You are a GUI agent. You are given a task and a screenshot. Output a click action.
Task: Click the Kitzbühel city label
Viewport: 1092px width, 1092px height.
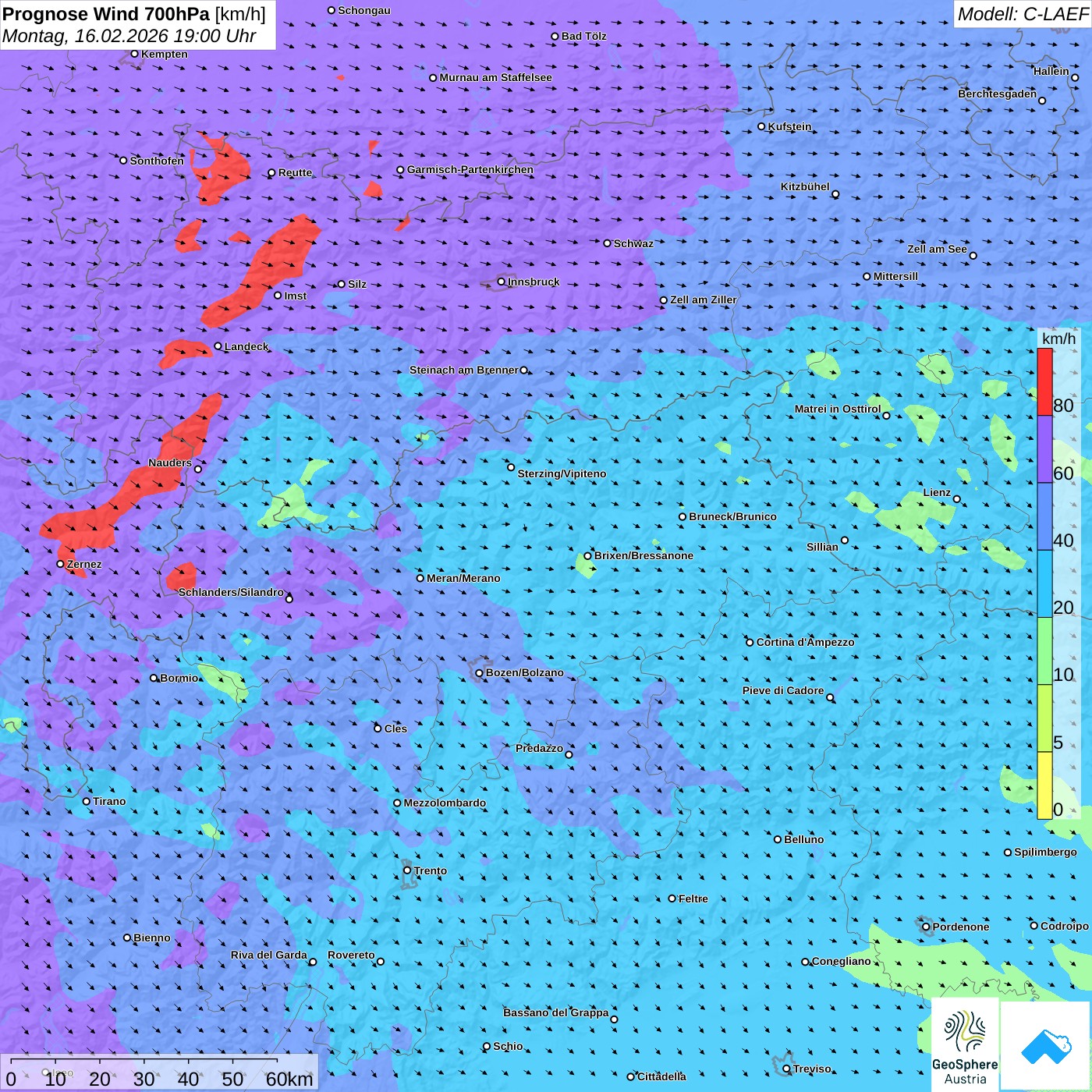coord(805,186)
